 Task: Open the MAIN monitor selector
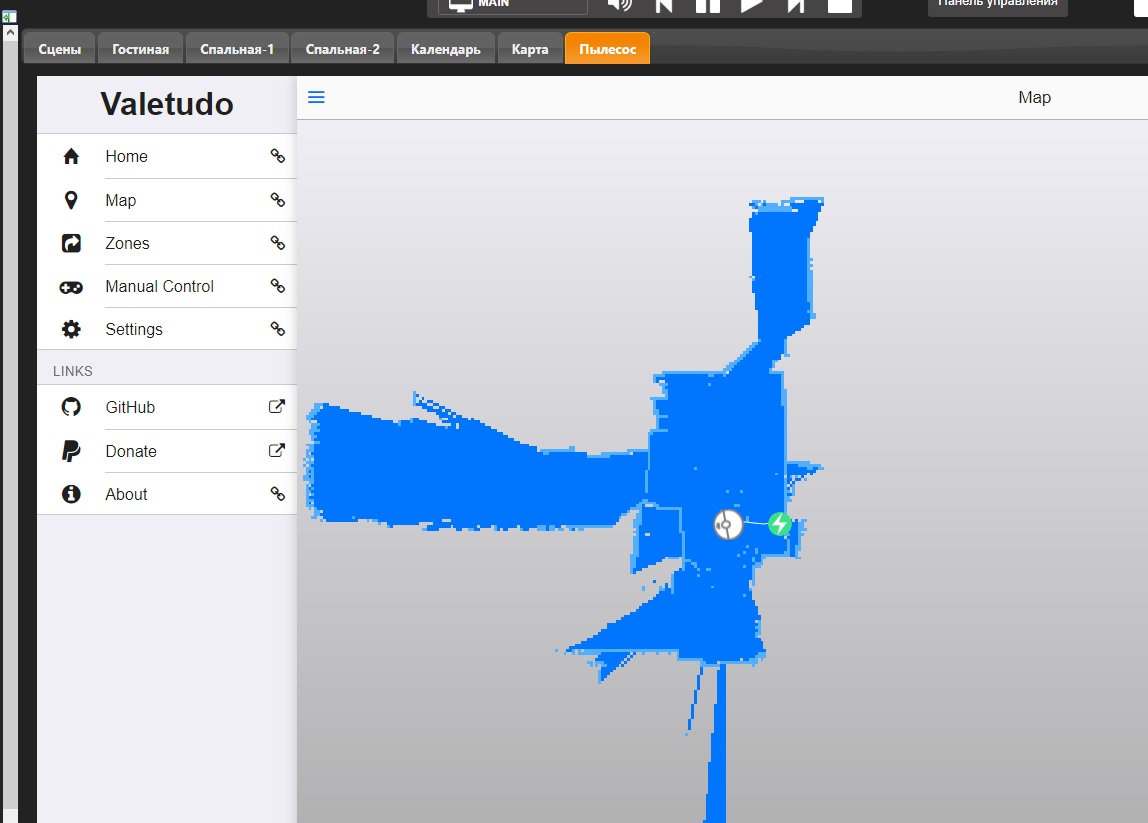click(512, 6)
